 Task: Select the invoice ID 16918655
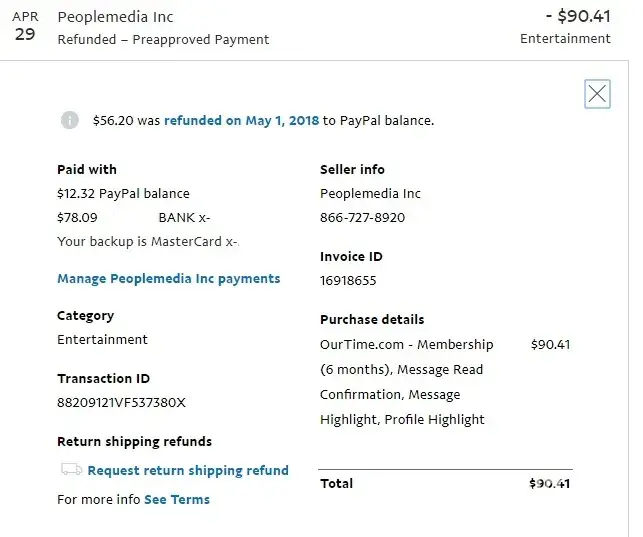point(348,281)
